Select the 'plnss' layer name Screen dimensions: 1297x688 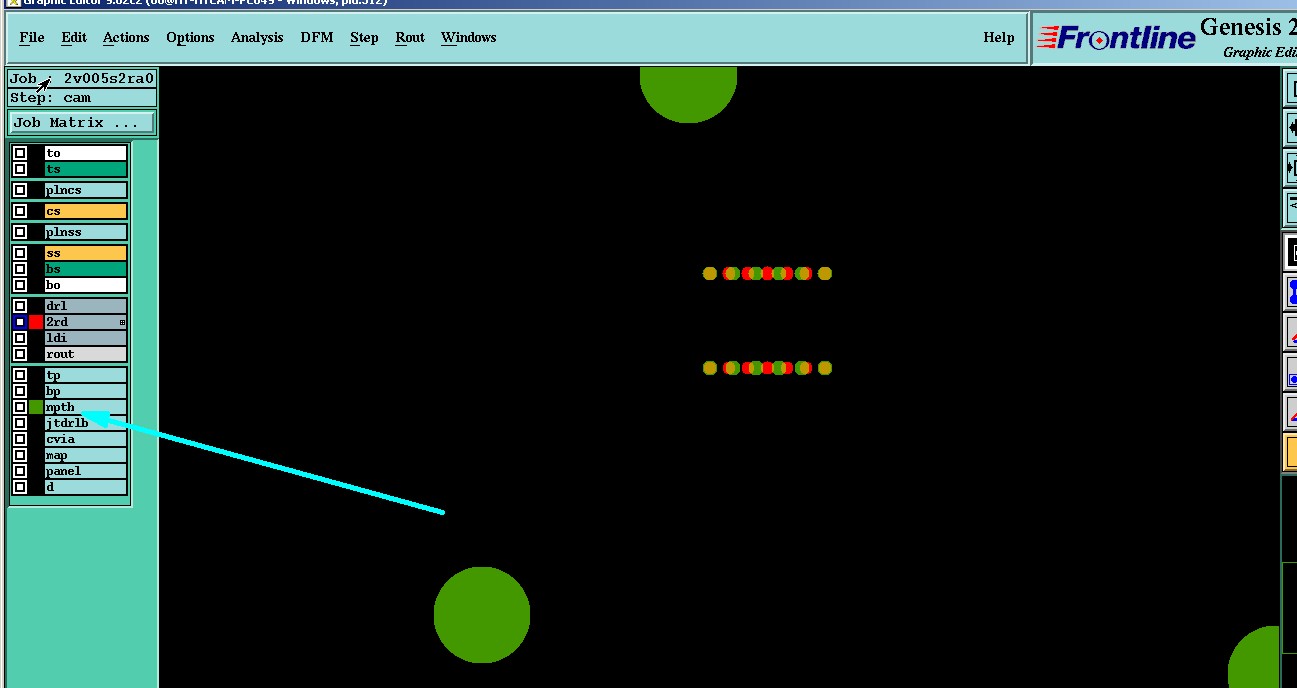(x=86, y=232)
